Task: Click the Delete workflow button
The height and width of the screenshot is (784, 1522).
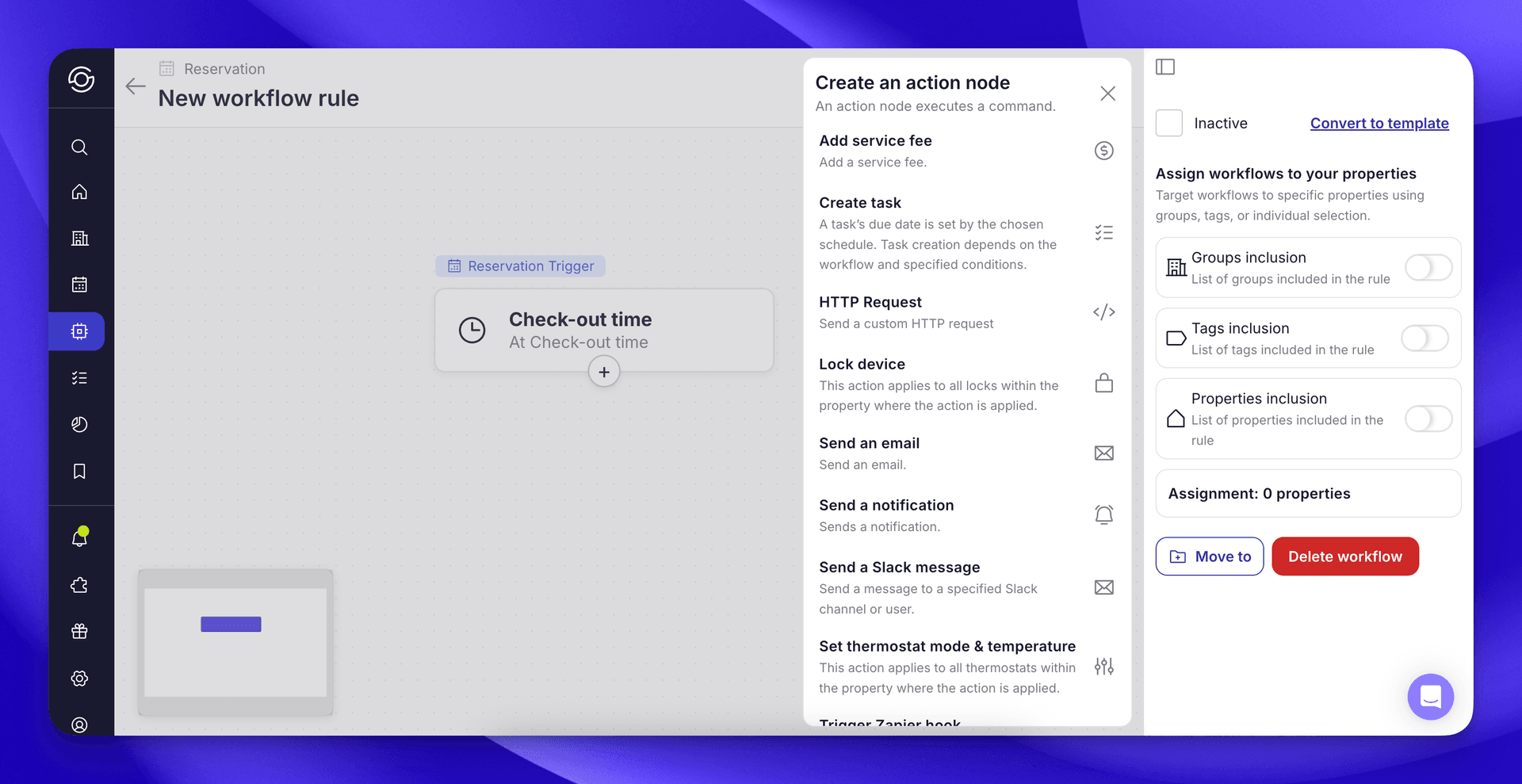Action: (x=1344, y=556)
